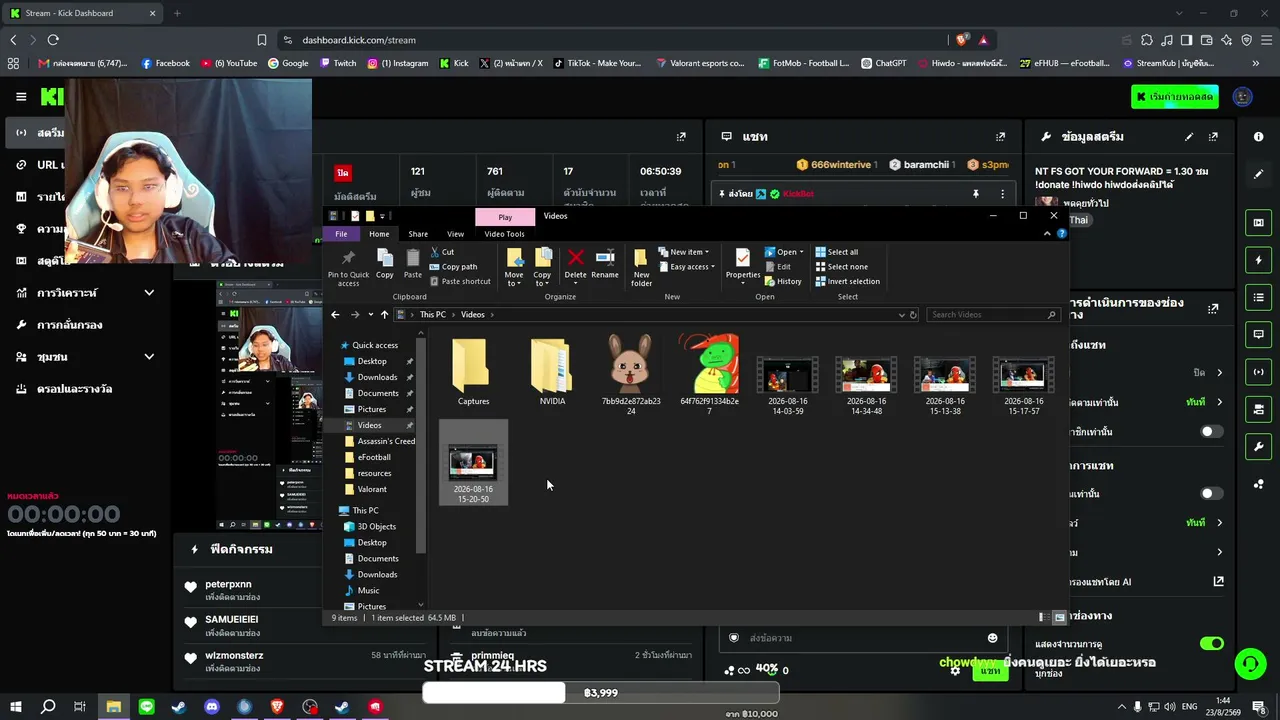Expand the Copy to dropdown

[x=542, y=284]
